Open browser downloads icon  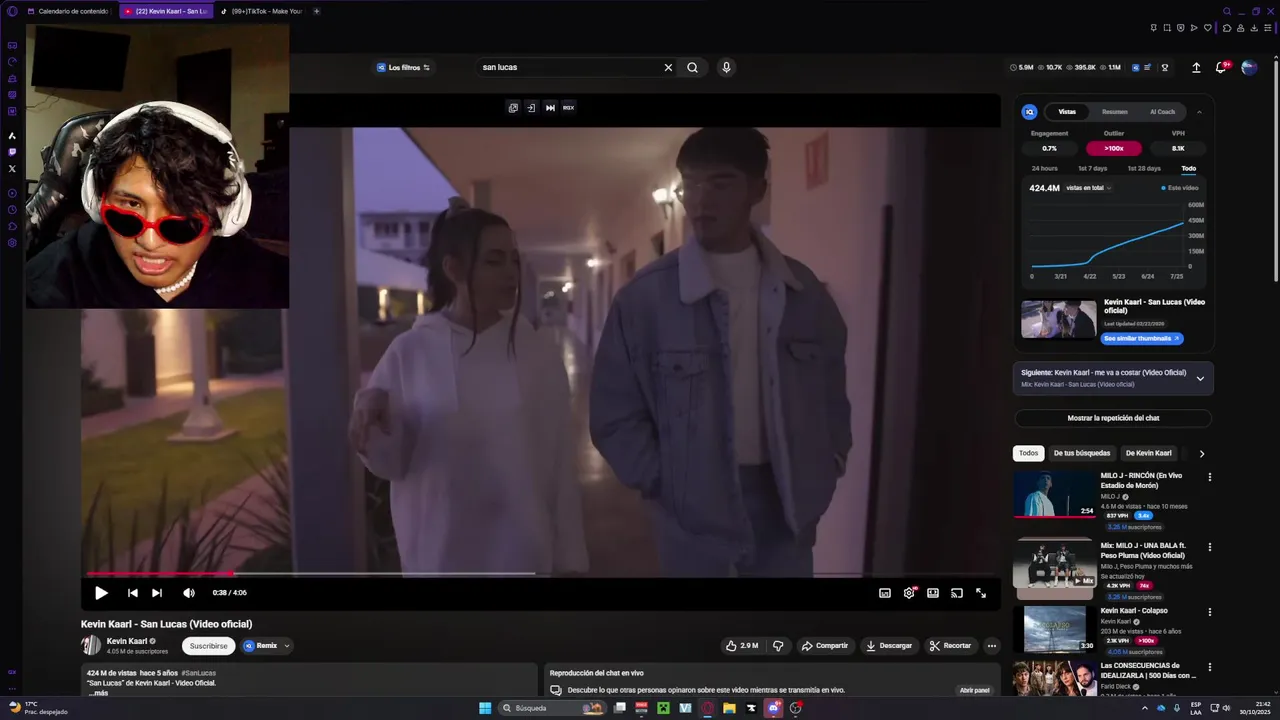point(1254,28)
